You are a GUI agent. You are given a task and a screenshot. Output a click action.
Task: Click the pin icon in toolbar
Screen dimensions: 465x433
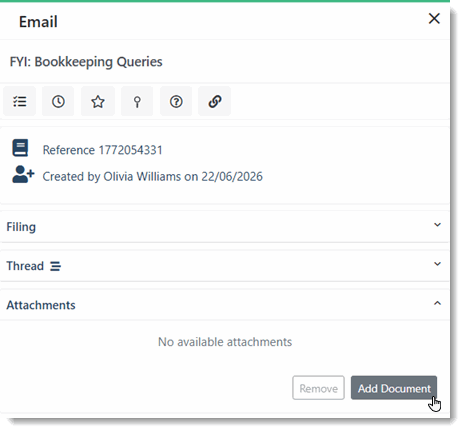click(137, 101)
